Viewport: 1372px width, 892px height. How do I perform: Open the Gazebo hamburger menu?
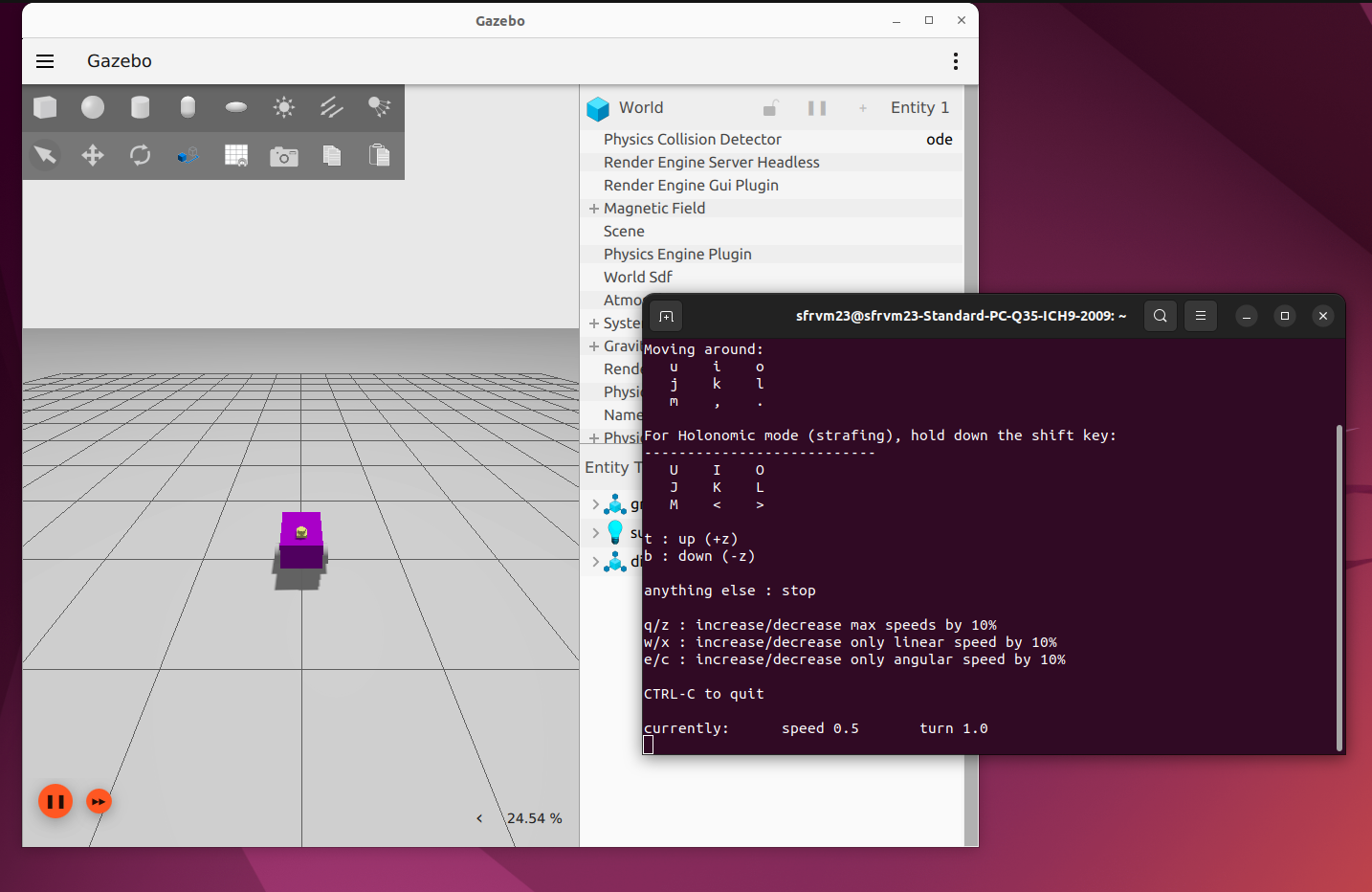[45, 61]
